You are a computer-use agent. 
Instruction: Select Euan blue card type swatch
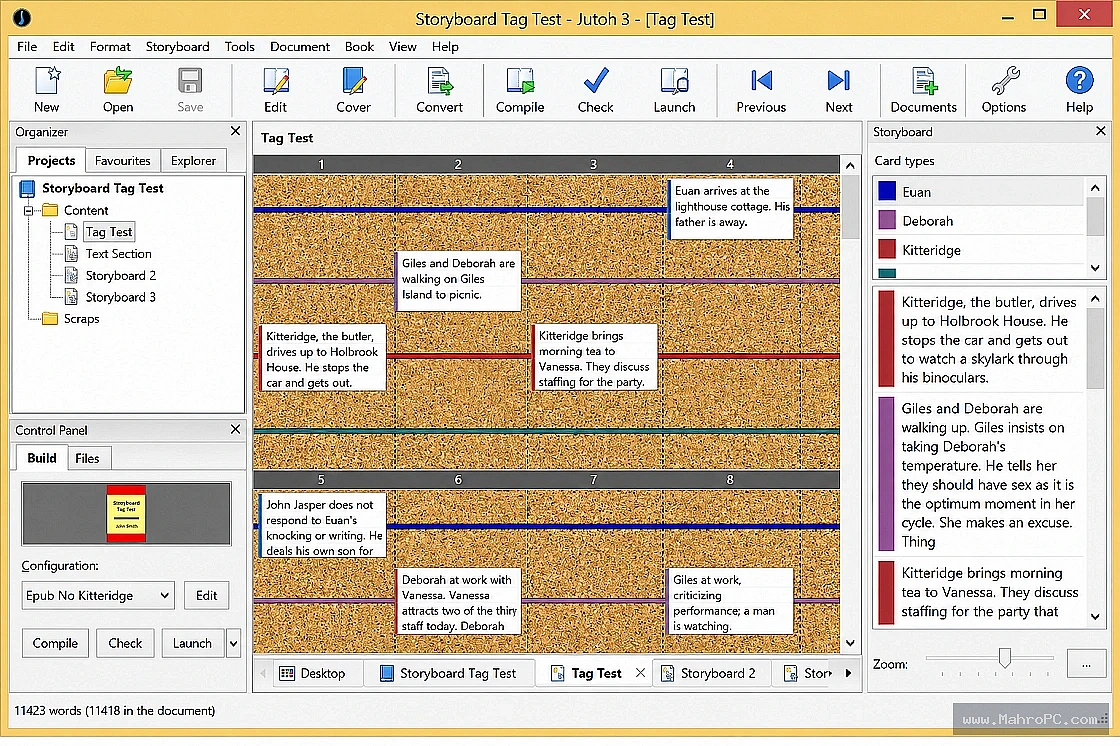tap(887, 191)
